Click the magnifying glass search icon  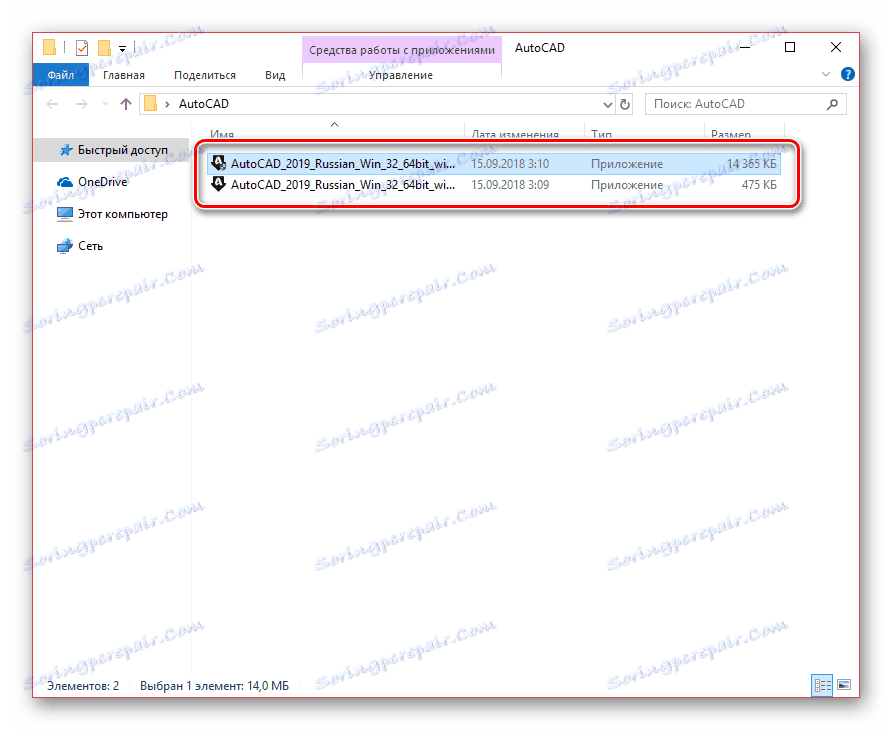[832, 104]
